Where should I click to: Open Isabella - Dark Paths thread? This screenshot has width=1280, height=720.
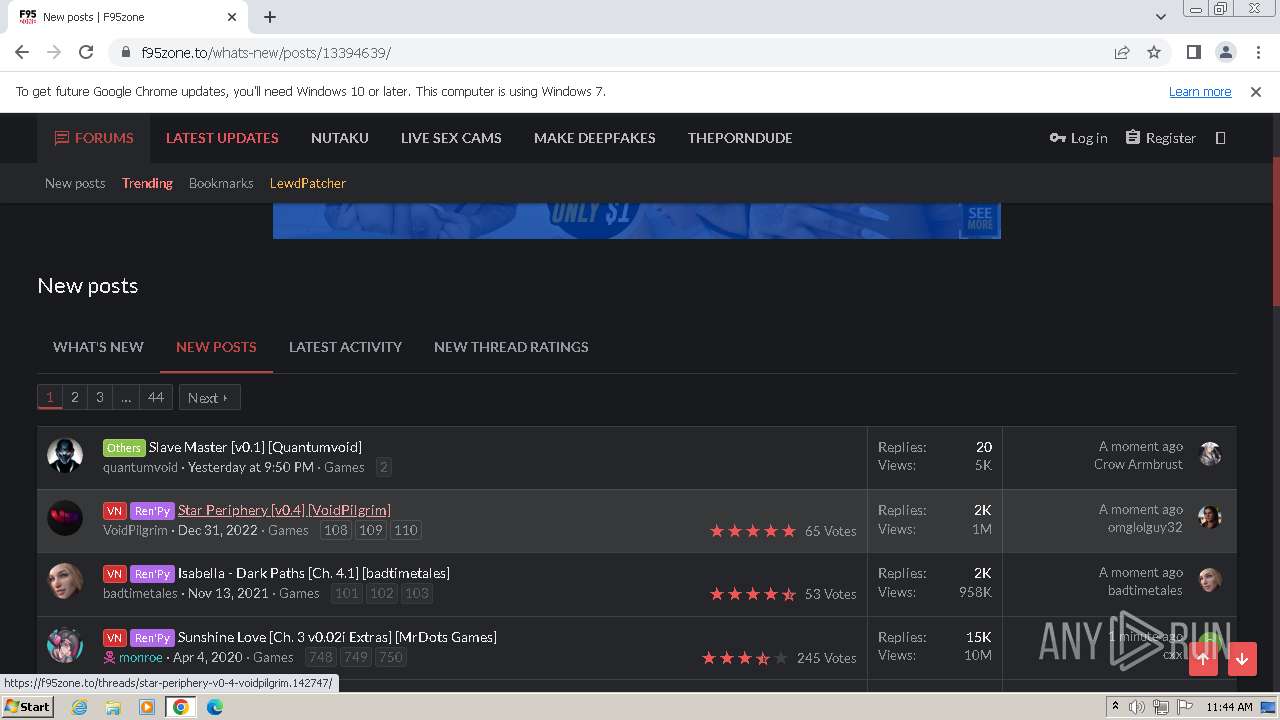314,573
